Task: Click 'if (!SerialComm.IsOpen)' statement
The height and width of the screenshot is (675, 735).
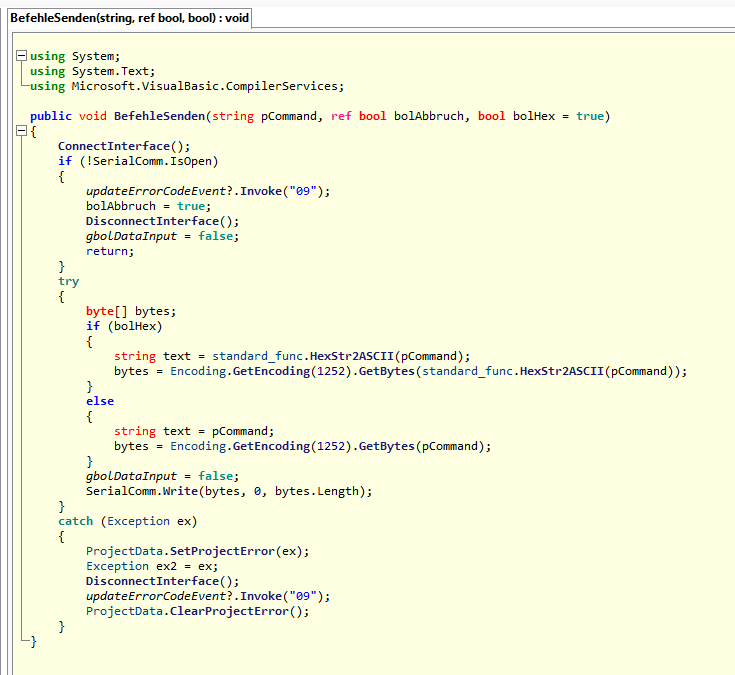Action: [138, 161]
